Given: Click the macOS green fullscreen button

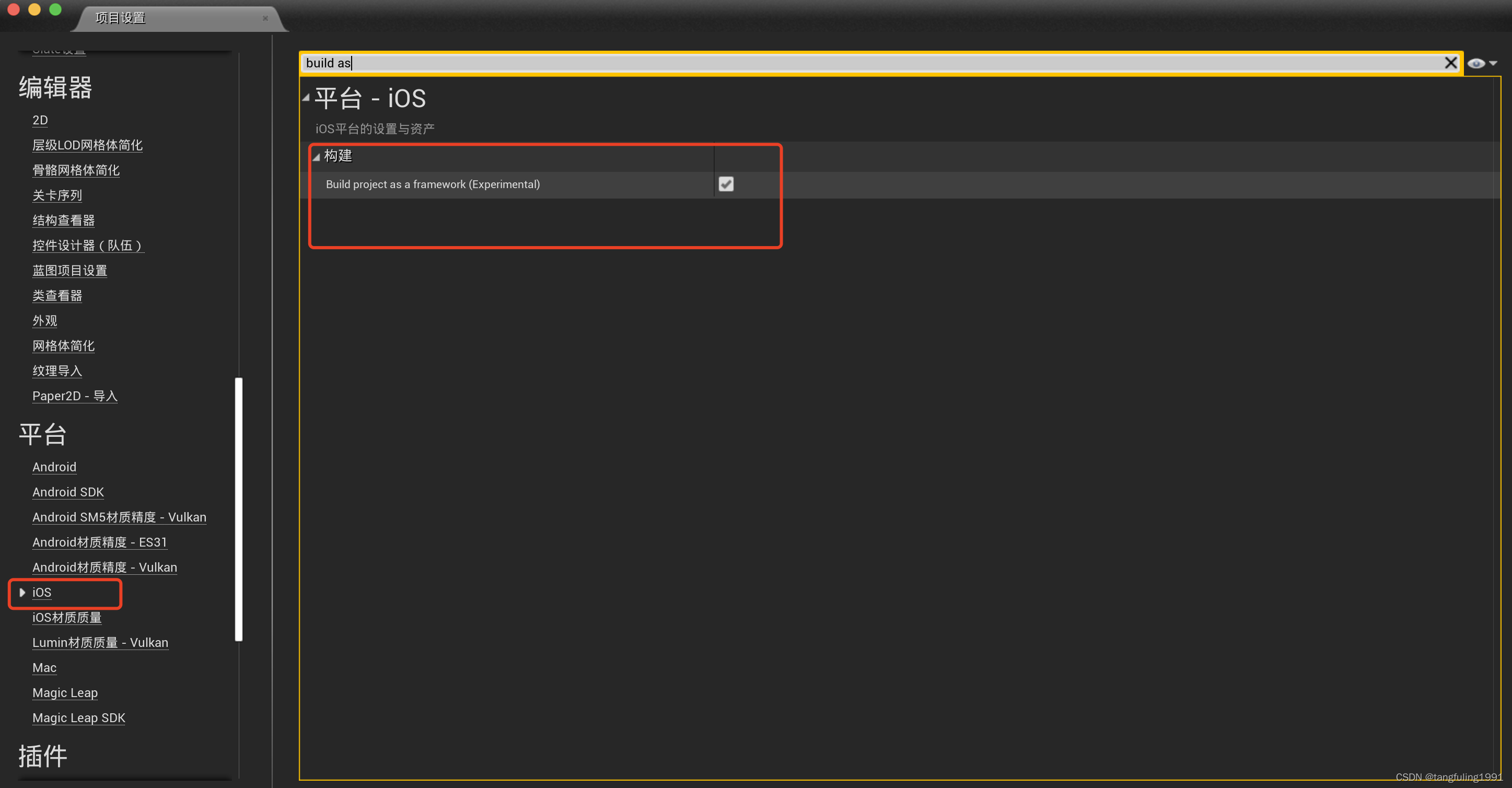Looking at the screenshot, I should pos(55,9).
